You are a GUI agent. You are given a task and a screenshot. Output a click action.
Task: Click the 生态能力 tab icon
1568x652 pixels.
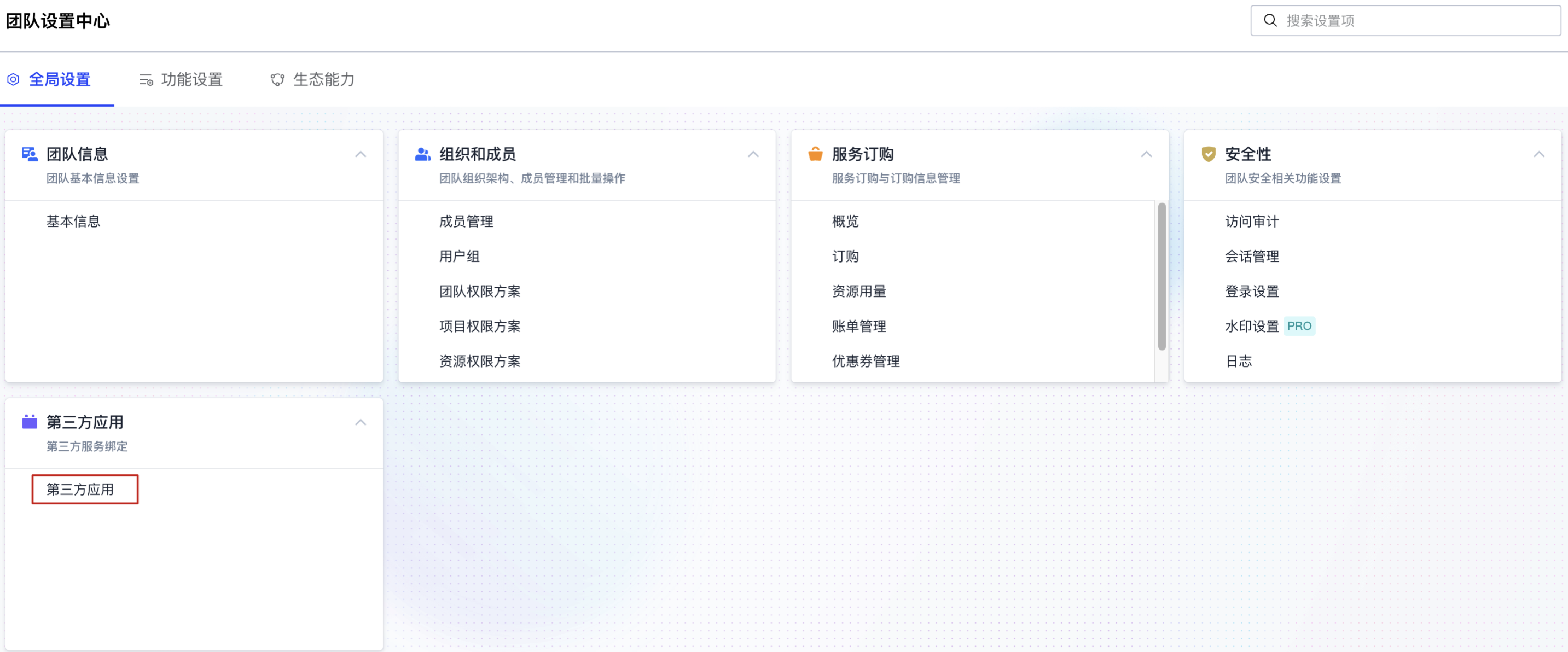(277, 80)
